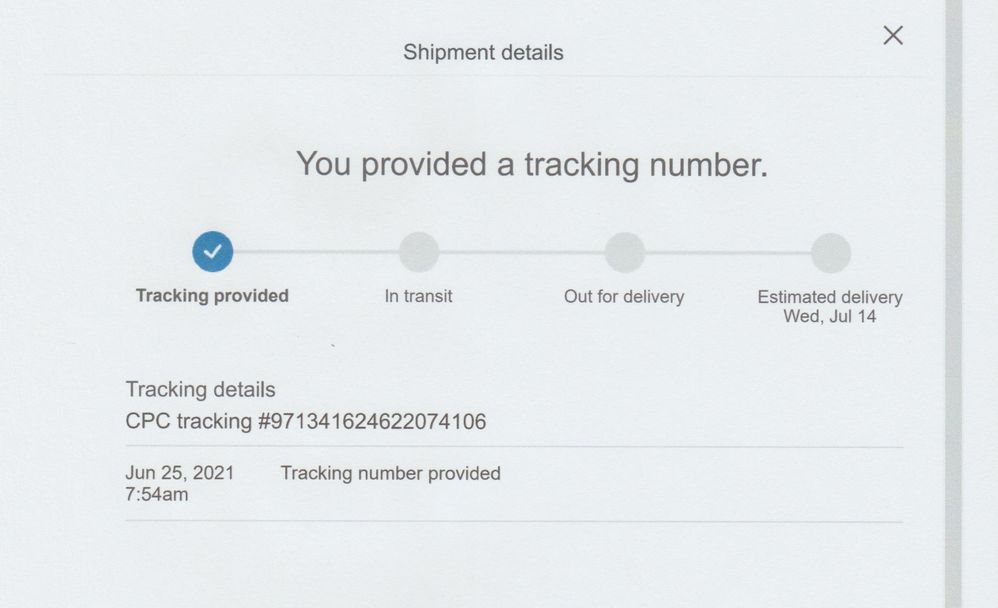Click the Estimated delivery step circle

[830, 252]
